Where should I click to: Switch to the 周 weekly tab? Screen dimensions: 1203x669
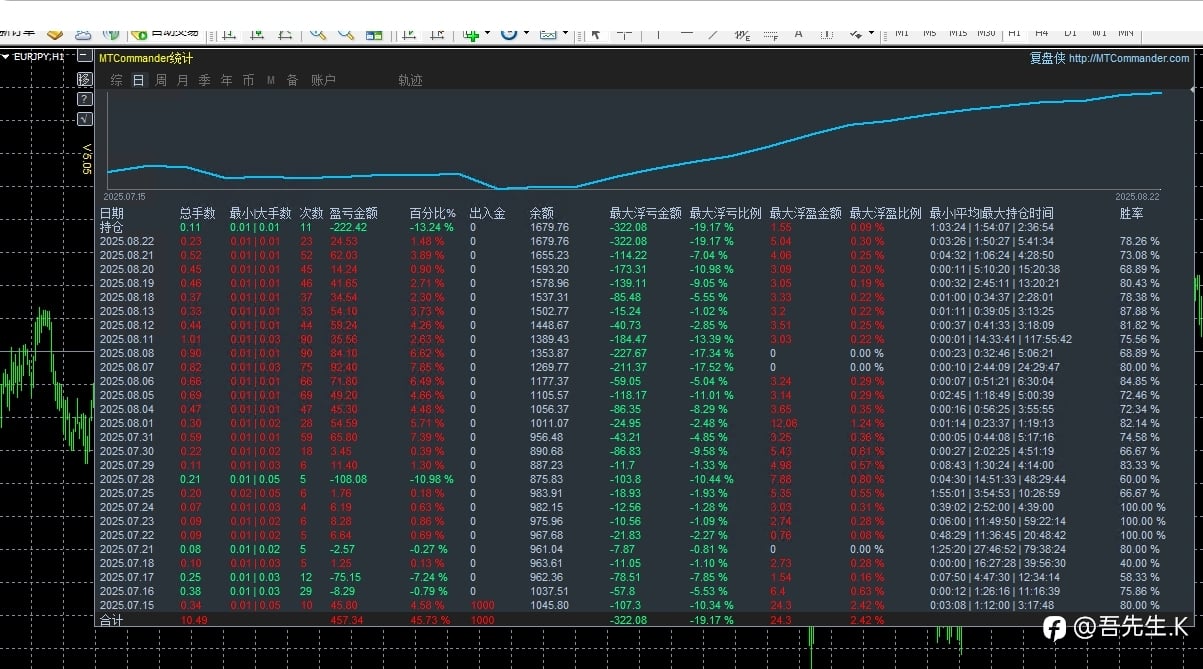pyautogui.click(x=161, y=80)
